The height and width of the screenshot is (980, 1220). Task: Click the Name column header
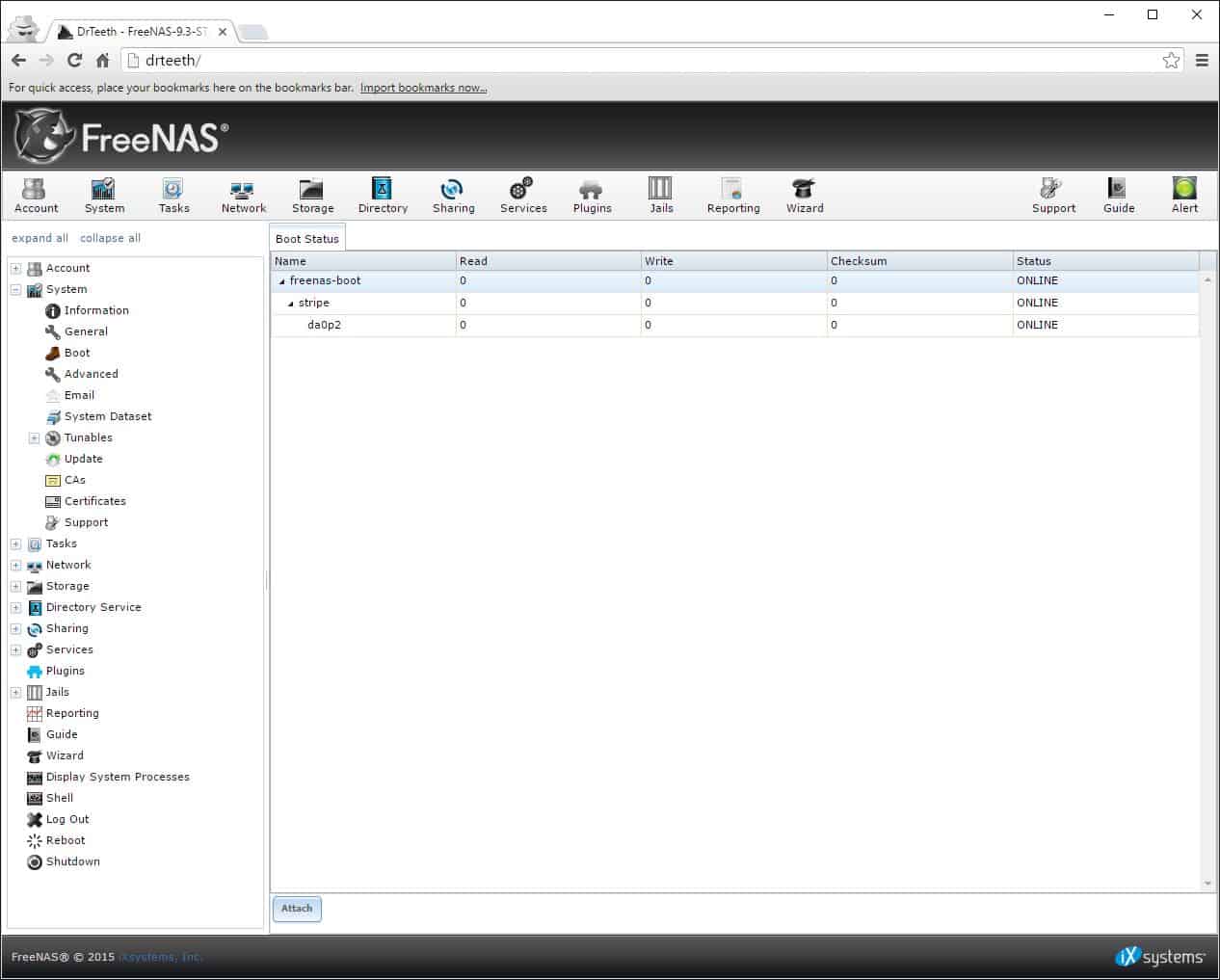[x=363, y=261]
